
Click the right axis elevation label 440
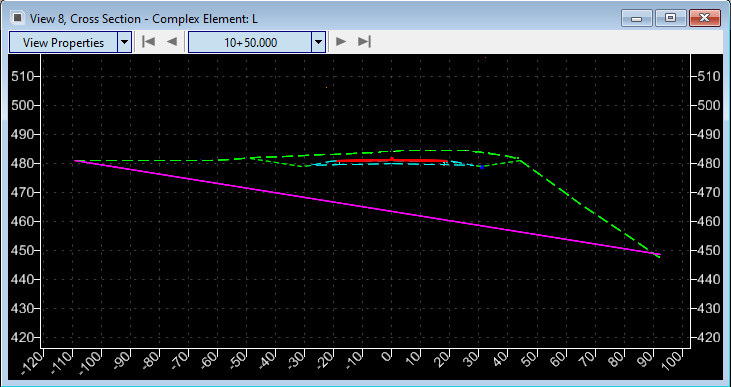click(709, 280)
